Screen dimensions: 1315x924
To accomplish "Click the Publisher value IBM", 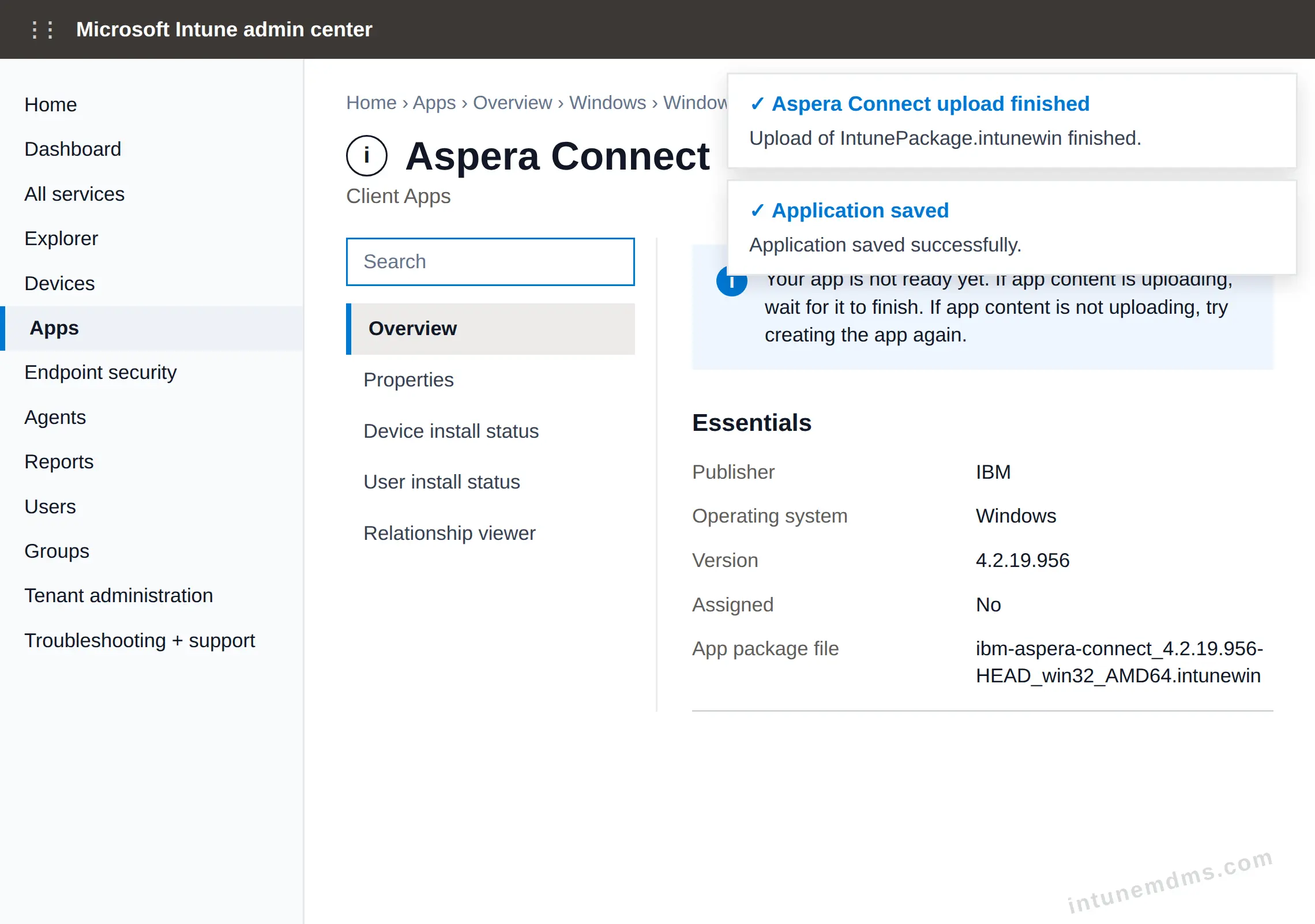I will pos(993,472).
